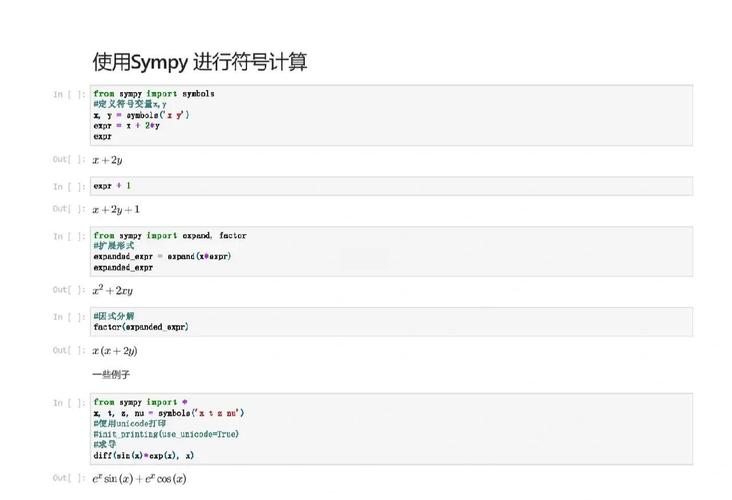Click the 'In [ ]:' prompt beside '#因式分解'
Viewport: 732px width, 500px height.
(x=69, y=317)
